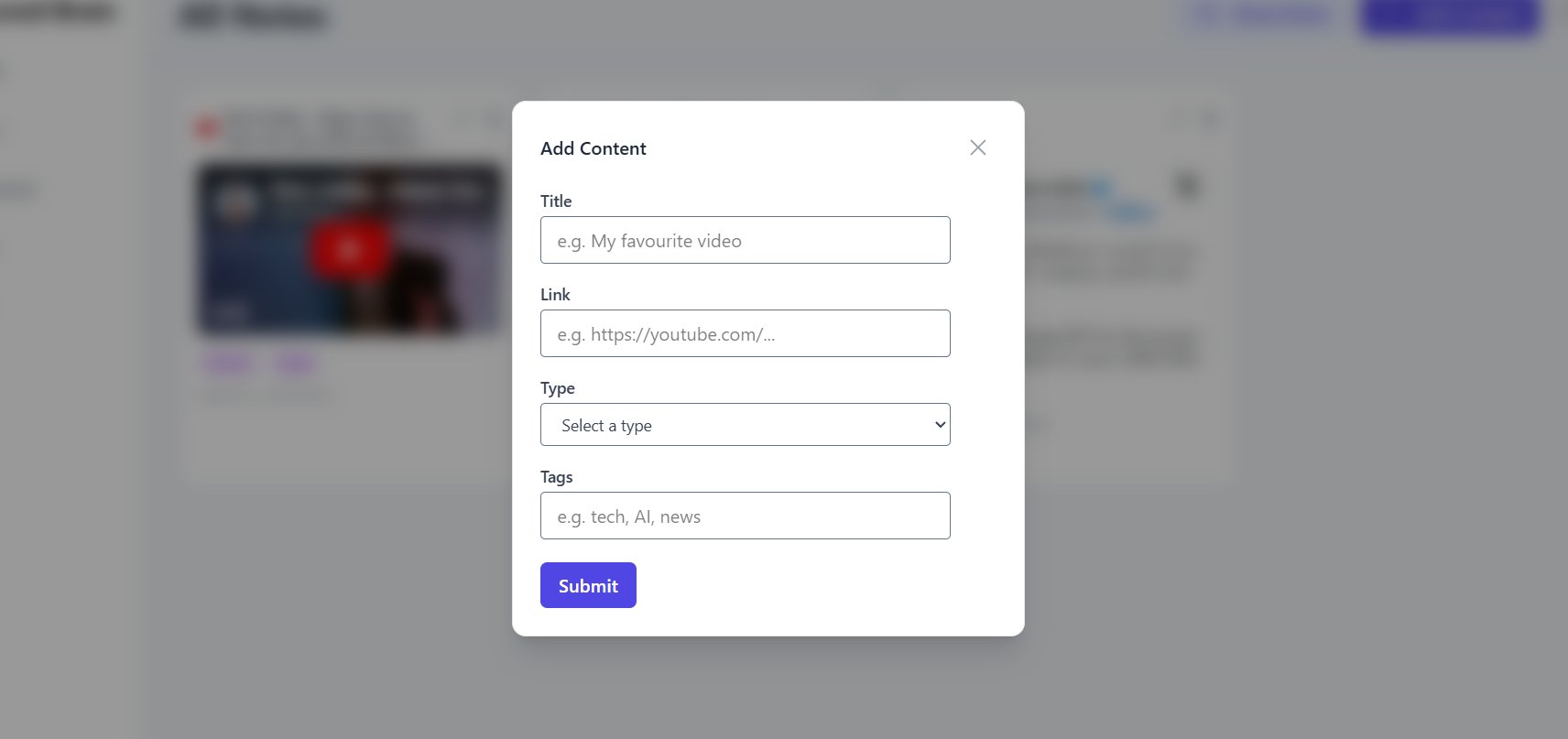Click the "Add Content" dialog heading
Image resolution: width=1568 pixels, height=739 pixels.
click(x=593, y=148)
